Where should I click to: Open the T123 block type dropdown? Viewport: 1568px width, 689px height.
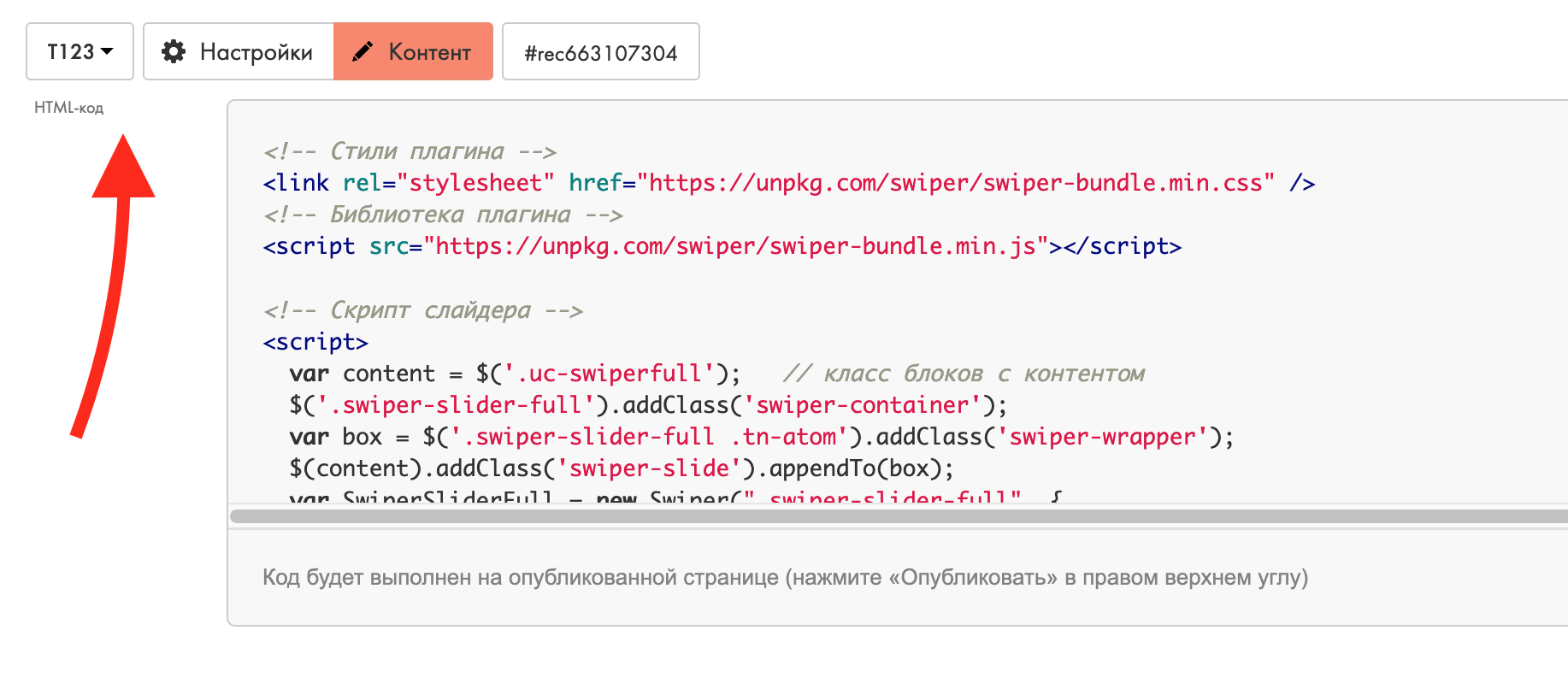80,51
